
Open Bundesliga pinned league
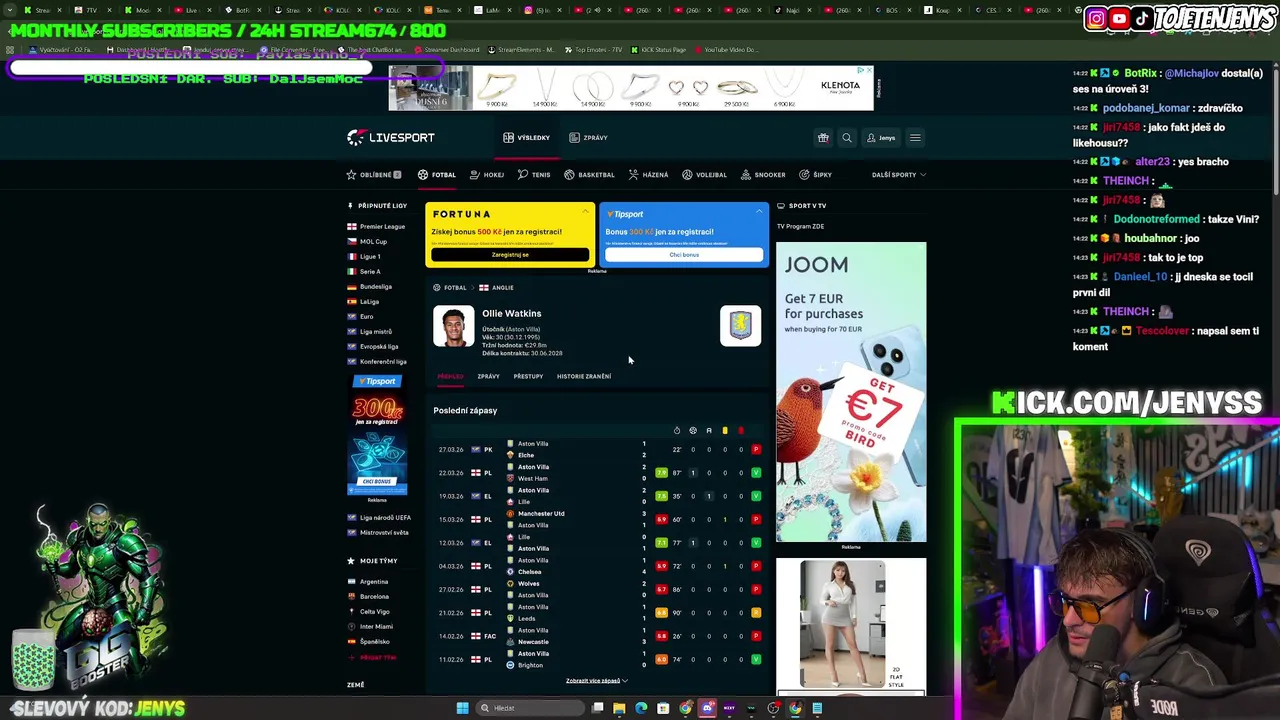click(x=369, y=287)
